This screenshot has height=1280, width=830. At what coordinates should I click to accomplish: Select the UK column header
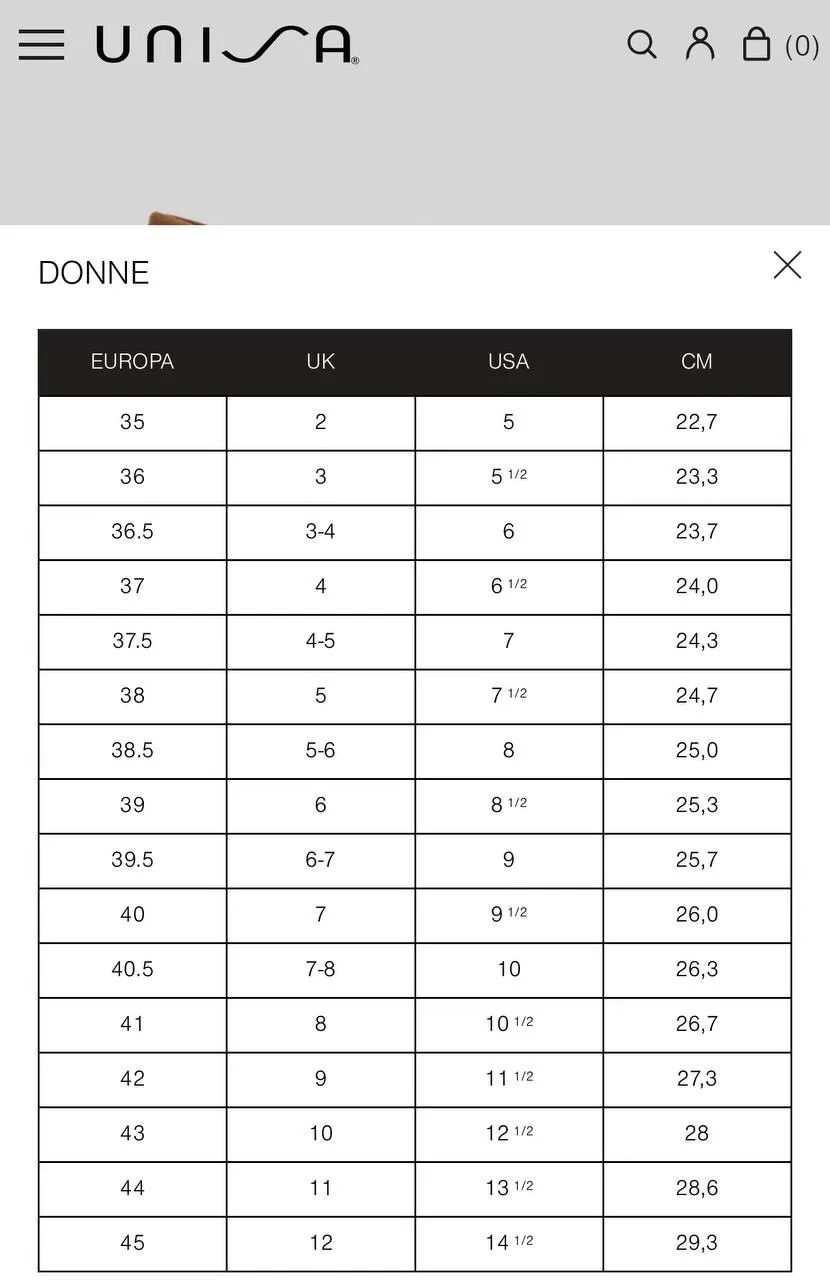[x=321, y=362]
